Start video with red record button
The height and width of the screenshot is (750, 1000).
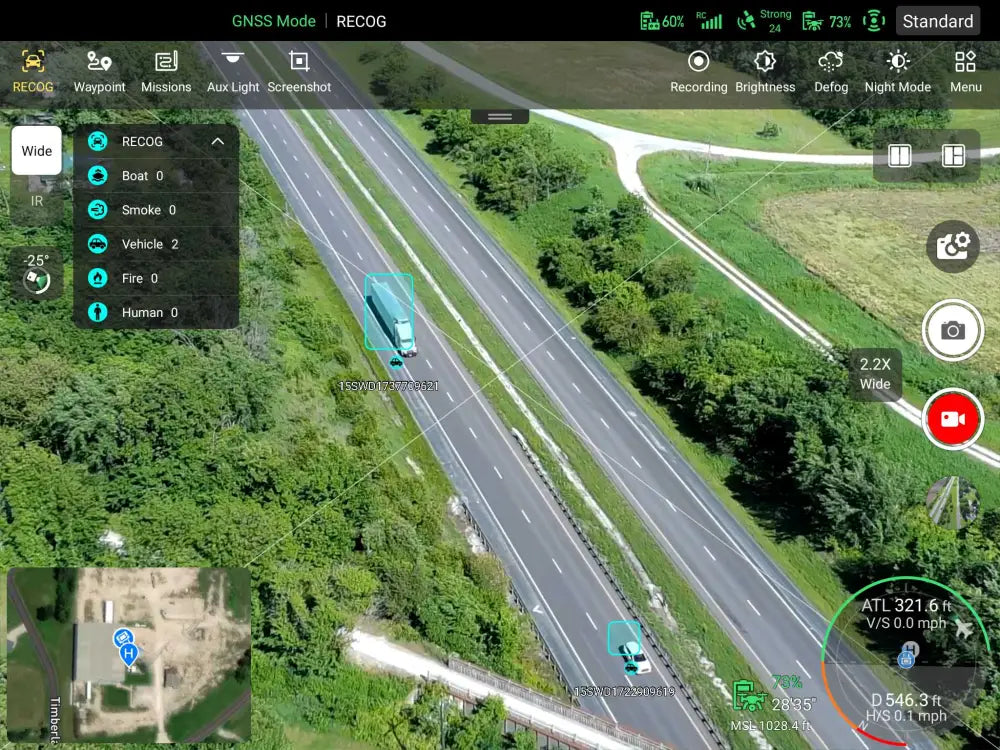click(952, 419)
